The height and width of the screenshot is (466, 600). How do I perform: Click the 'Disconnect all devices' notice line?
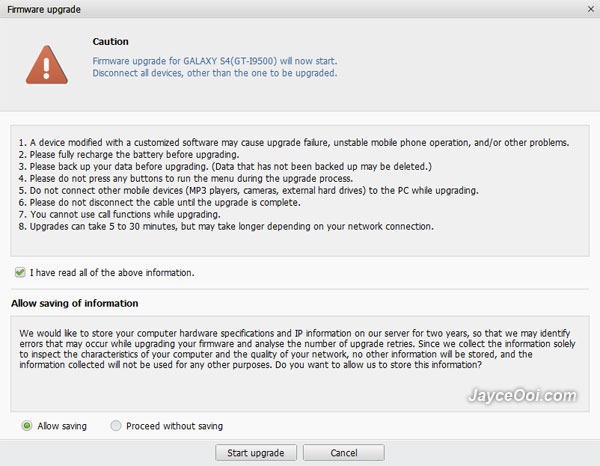pyautogui.click(x=215, y=73)
